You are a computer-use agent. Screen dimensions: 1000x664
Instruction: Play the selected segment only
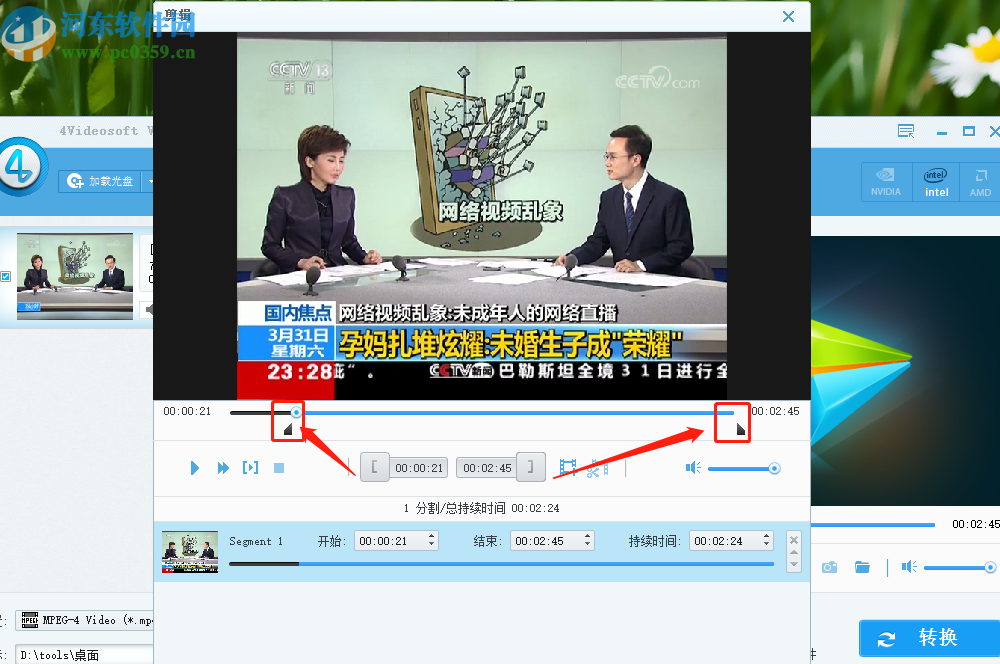coord(251,468)
